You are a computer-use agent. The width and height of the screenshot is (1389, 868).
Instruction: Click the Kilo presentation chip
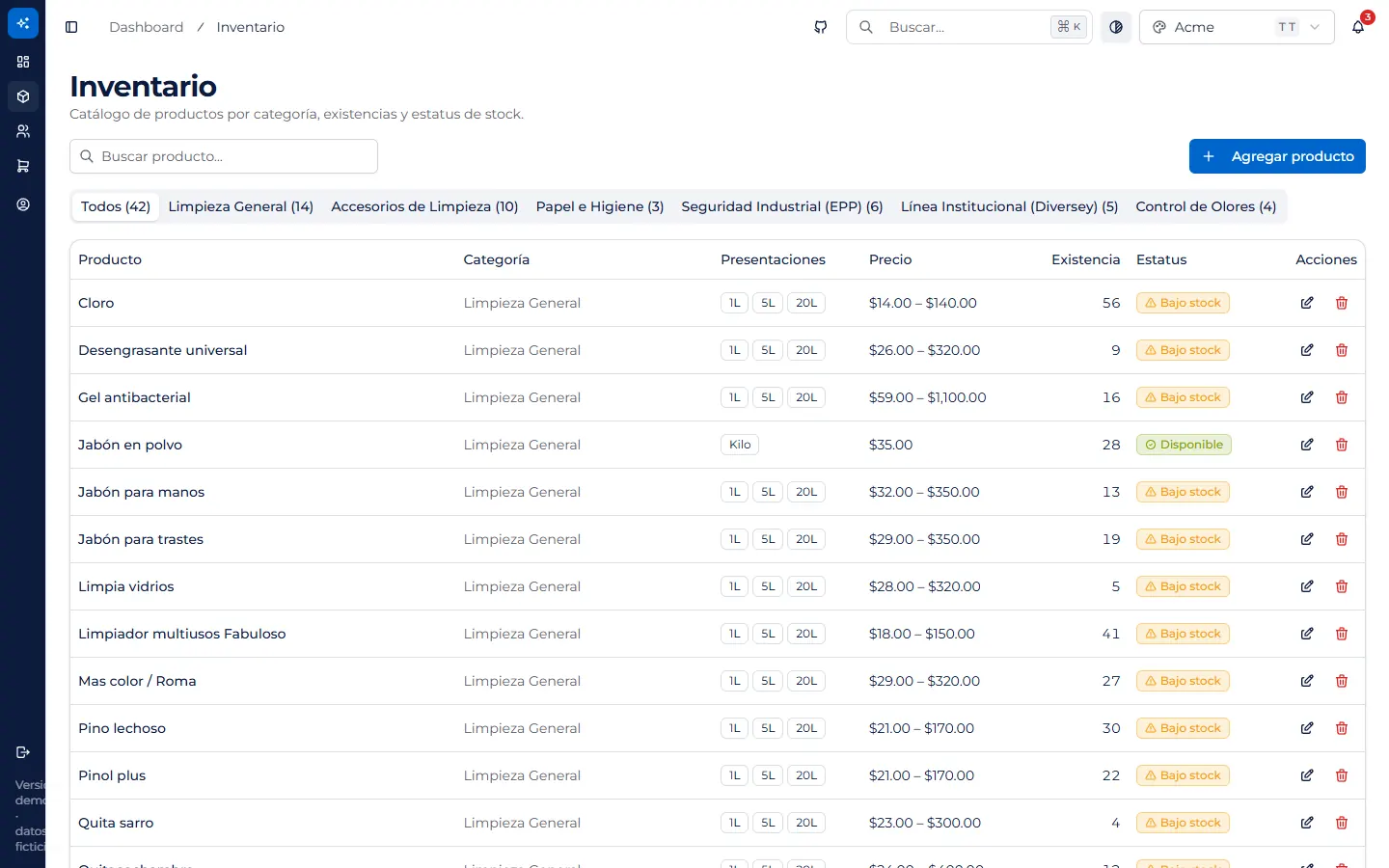pyautogui.click(x=740, y=445)
